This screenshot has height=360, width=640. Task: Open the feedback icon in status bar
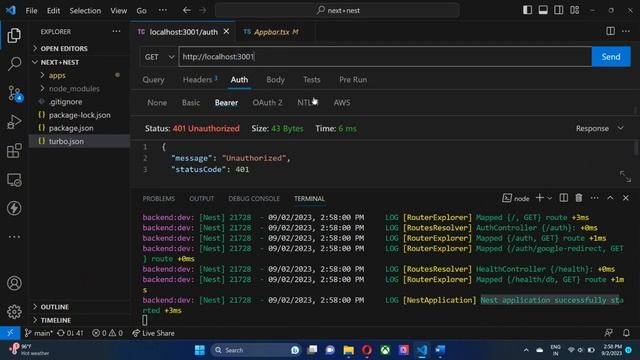click(x=608, y=333)
